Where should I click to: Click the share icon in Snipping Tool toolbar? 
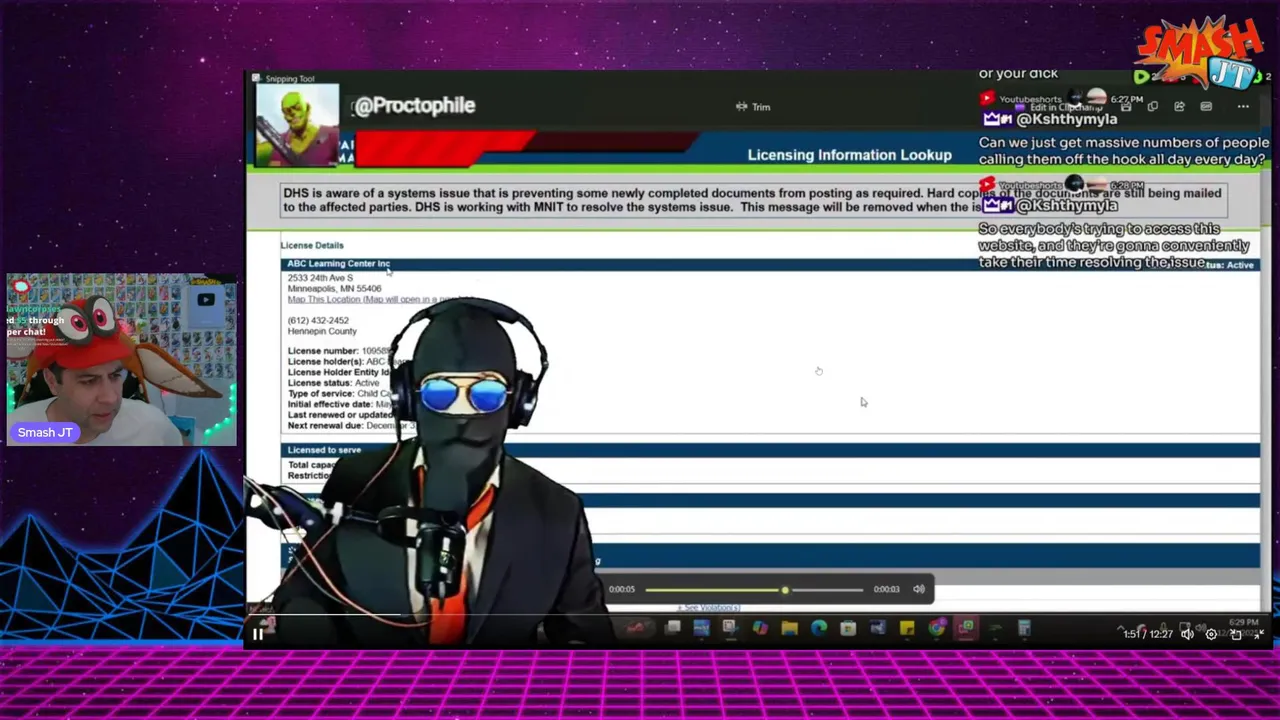tap(1179, 106)
